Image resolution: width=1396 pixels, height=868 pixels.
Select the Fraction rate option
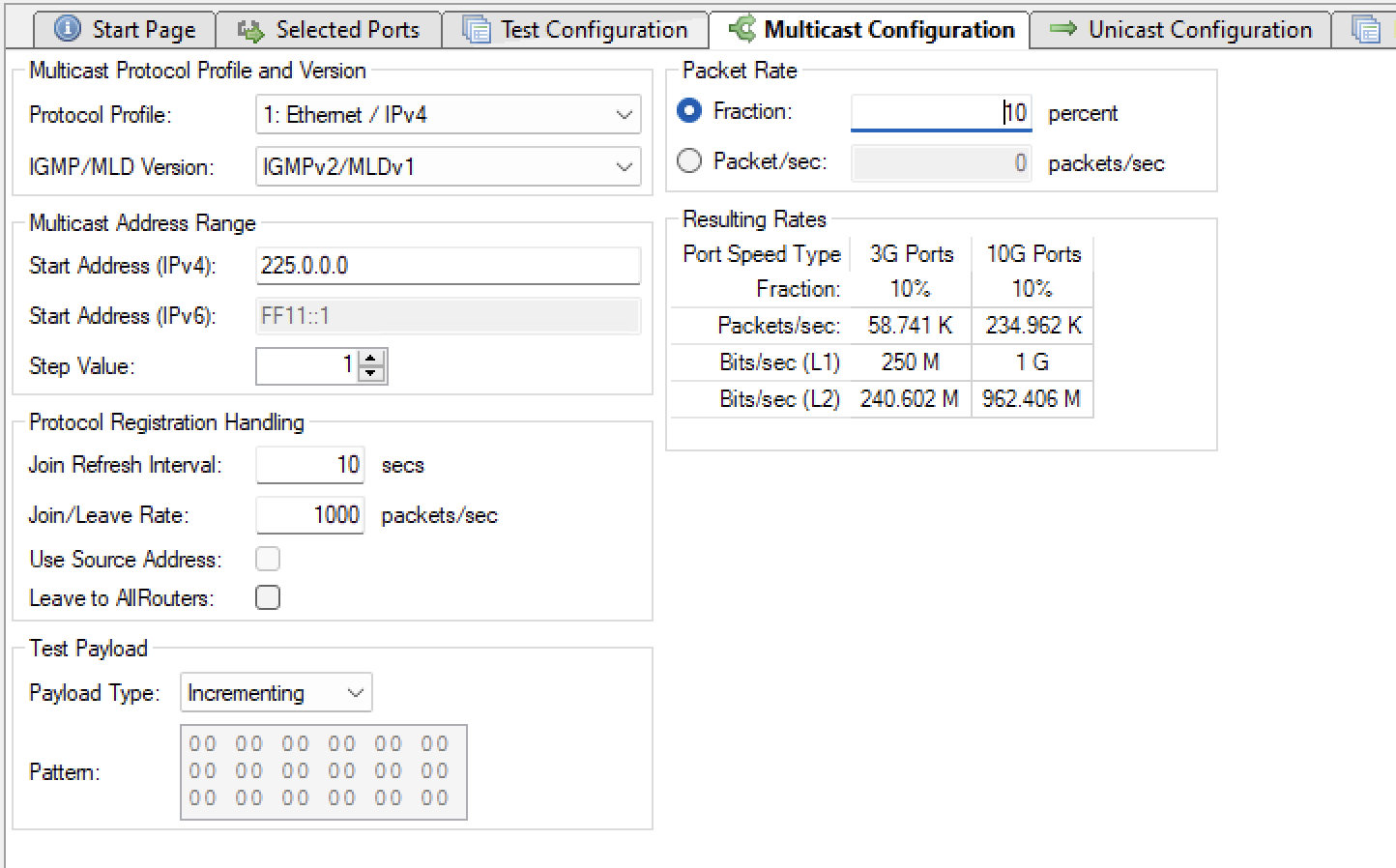(x=688, y=110)
